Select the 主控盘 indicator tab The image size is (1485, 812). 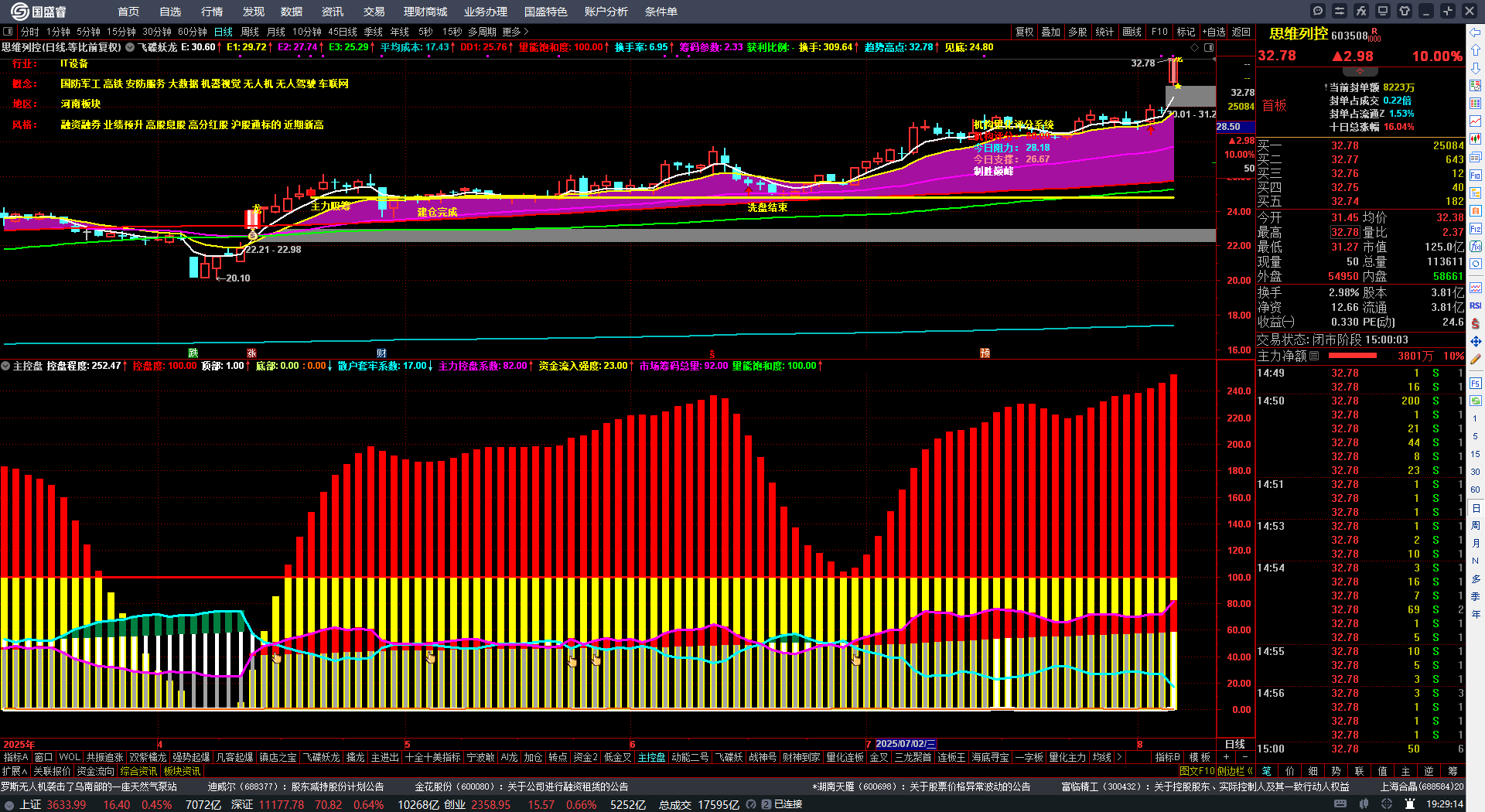tap(651, 757)
